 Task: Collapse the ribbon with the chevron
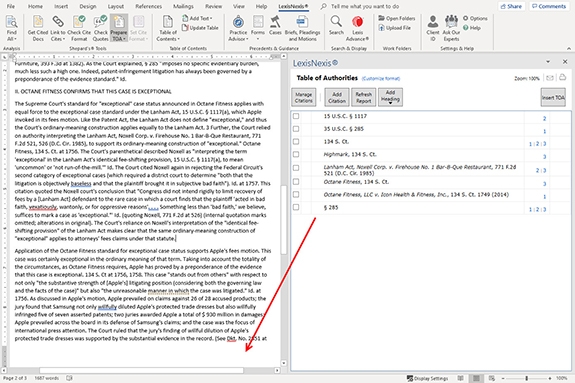(568, 48)
